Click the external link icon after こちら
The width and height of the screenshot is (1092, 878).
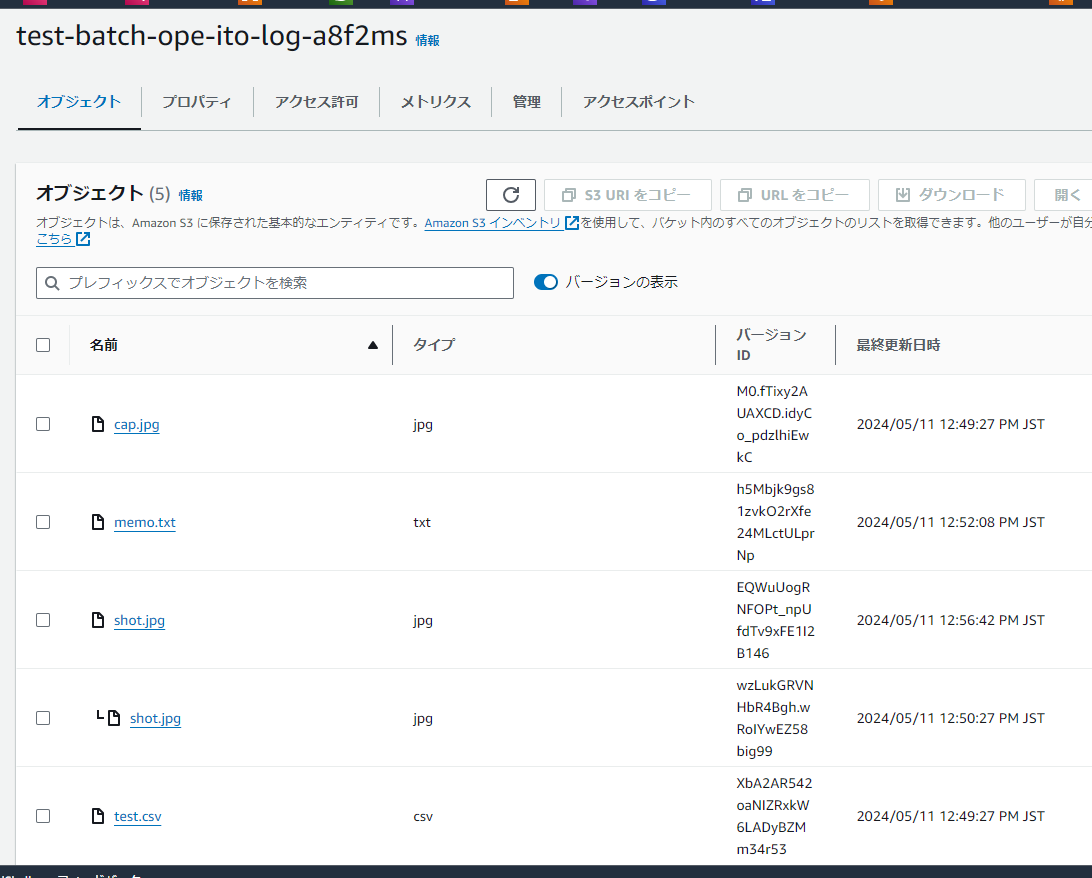pos(83,239)
